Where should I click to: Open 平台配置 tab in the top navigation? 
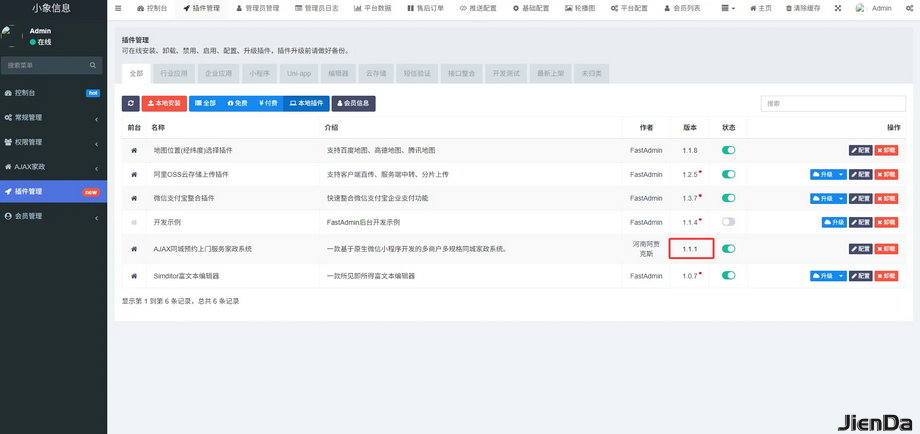(x=629, y=9)
